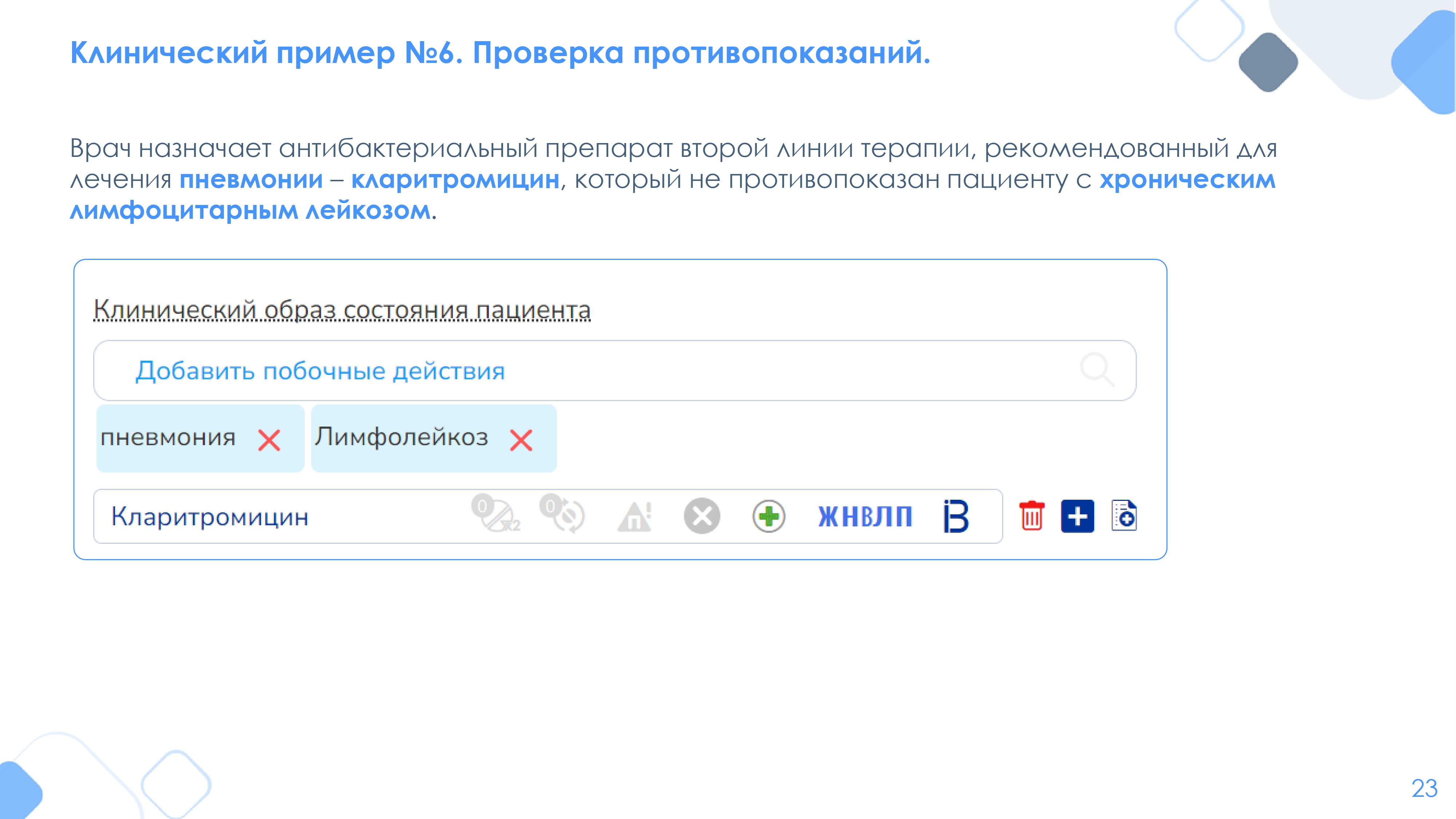This screenshot has width=1456, height=819.
Task: Click the grey contraindication X circle icon
Action: coord(701,516)
